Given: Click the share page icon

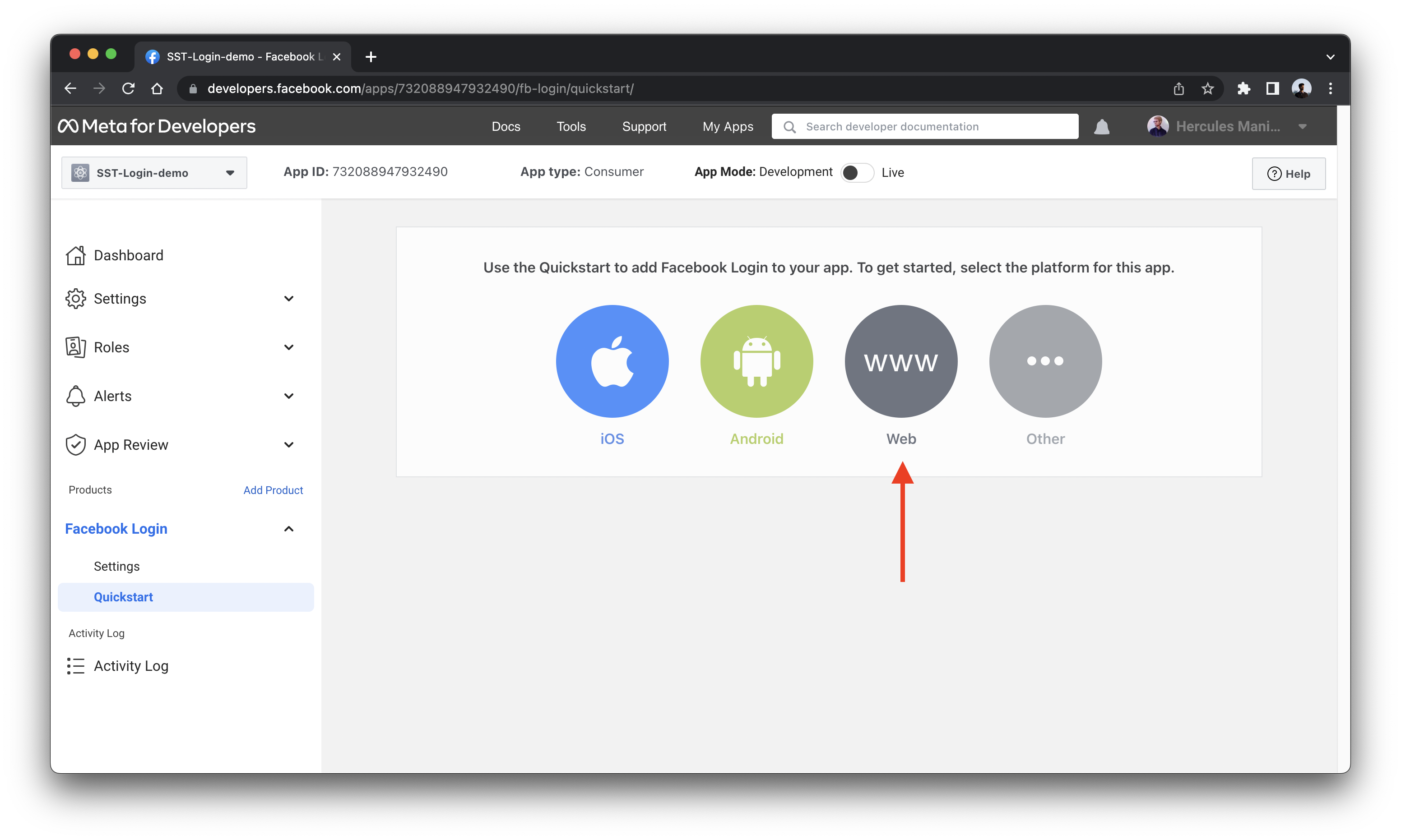Looking at the screenshot, I should click(x=1178, y=88).
